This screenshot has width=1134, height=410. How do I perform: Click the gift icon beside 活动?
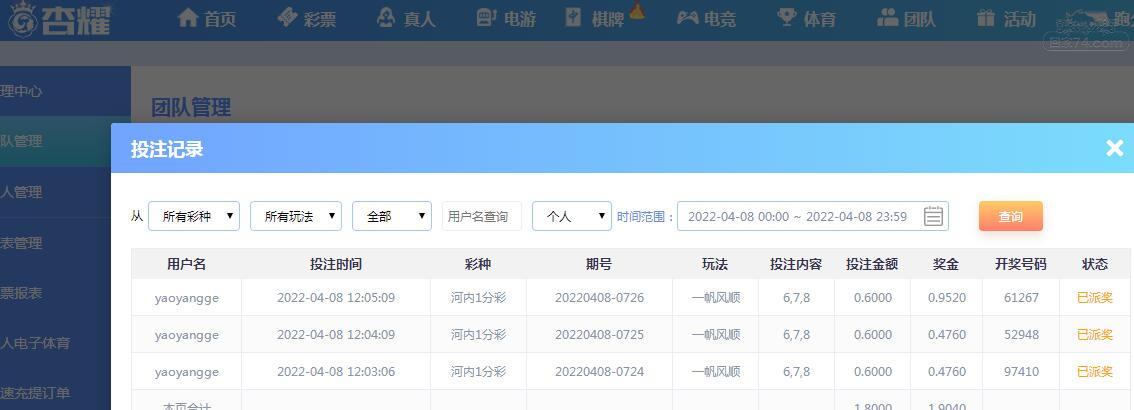[x=986, y=17]
